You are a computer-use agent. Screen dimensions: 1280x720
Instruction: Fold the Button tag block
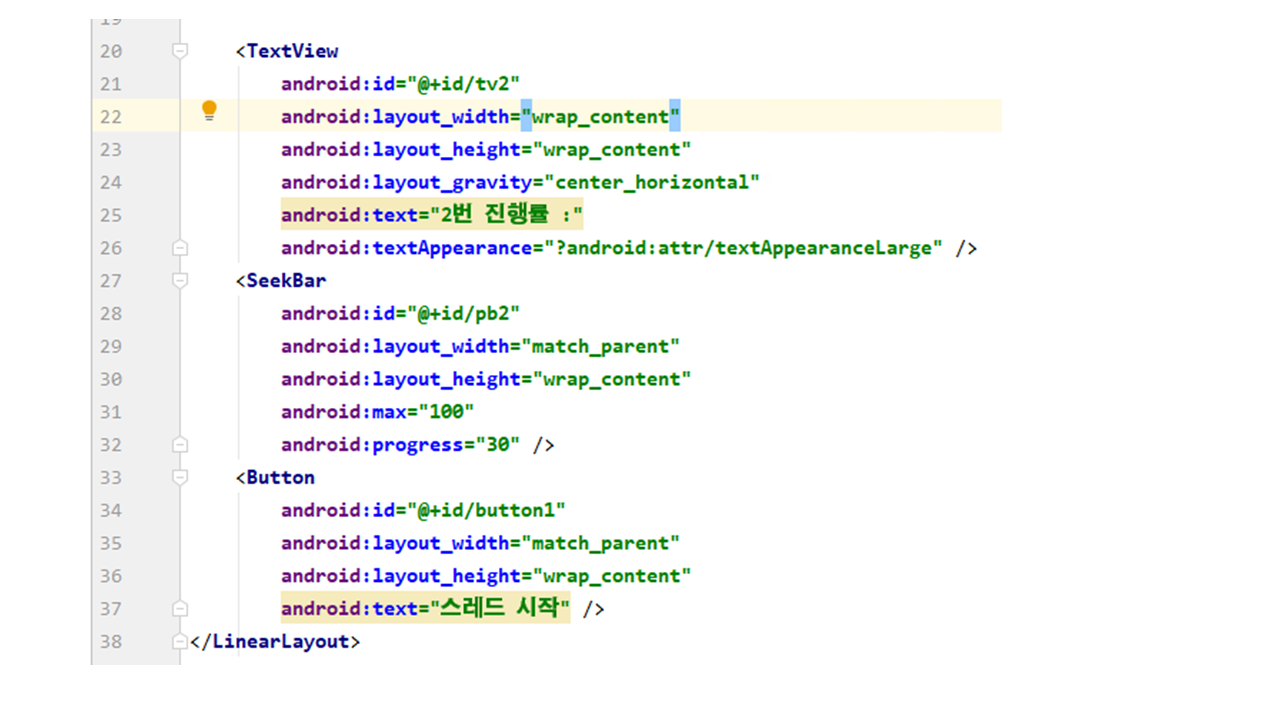coord(180,477)
